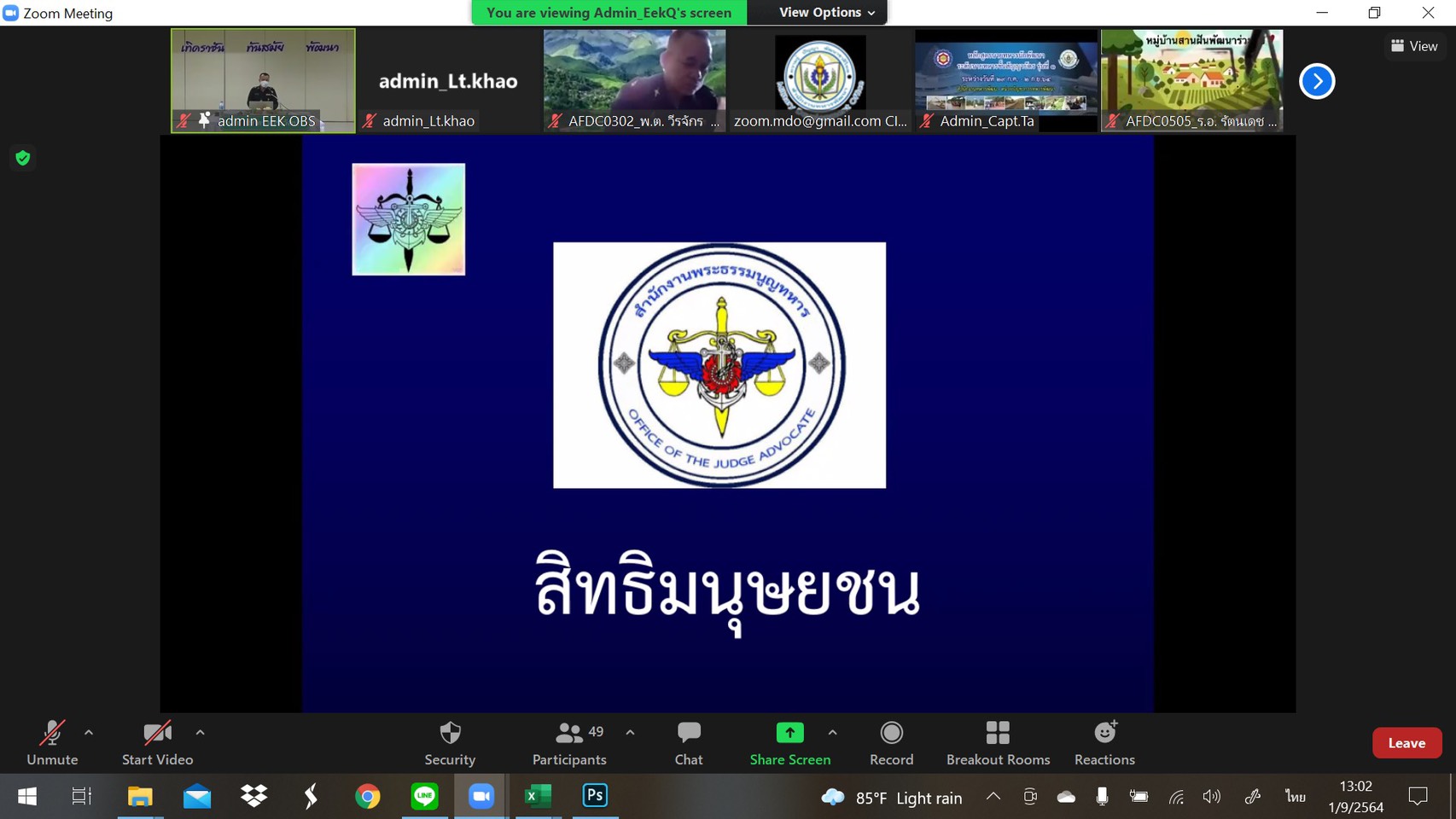
Task: Click the viewing Admin_EekQ's screen banner
Action: click(609, 12)
